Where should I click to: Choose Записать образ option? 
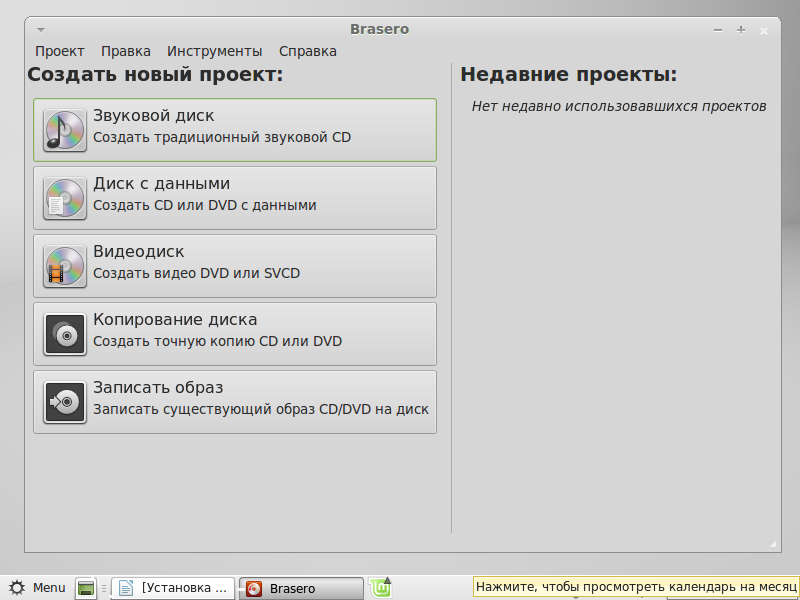pos(235,402)
